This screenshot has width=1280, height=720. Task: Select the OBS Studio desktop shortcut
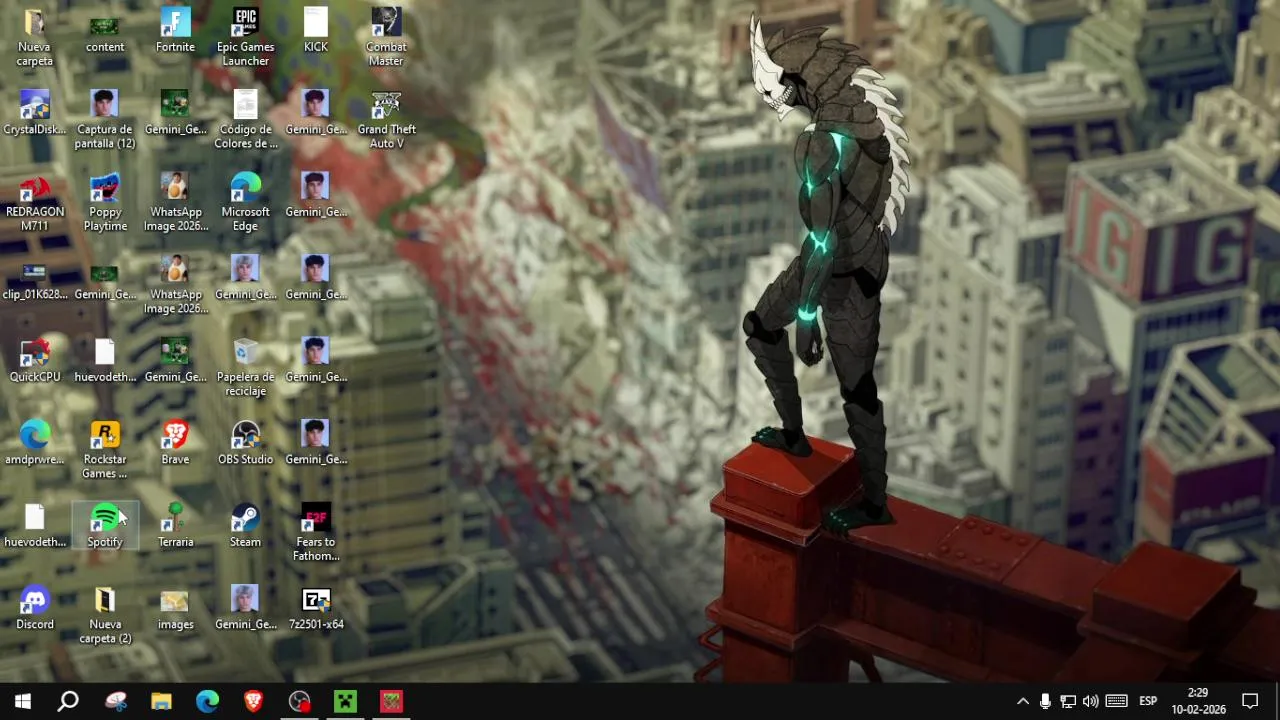pyautogui.click(x=245, y=442)
